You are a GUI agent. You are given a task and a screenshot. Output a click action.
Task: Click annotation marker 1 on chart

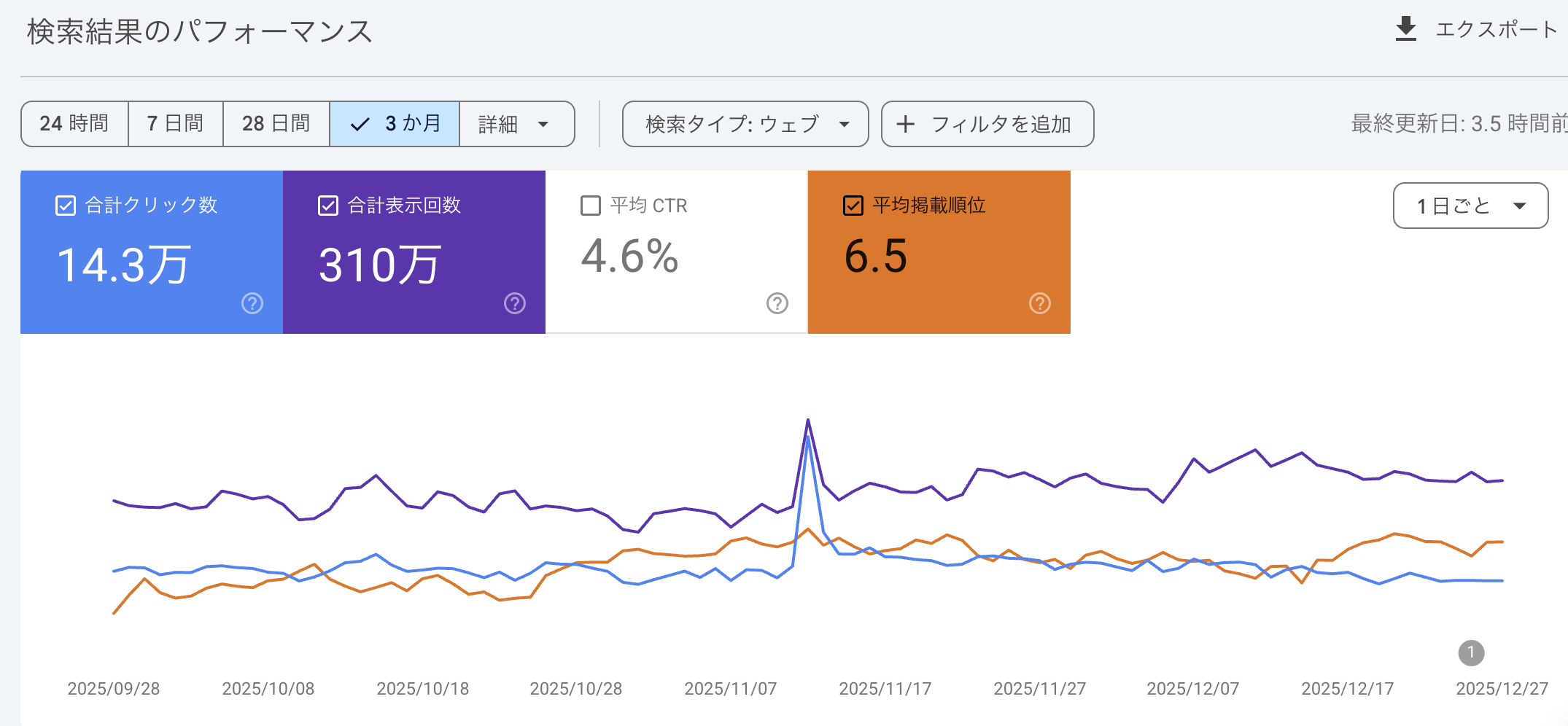pos(1471,652)
